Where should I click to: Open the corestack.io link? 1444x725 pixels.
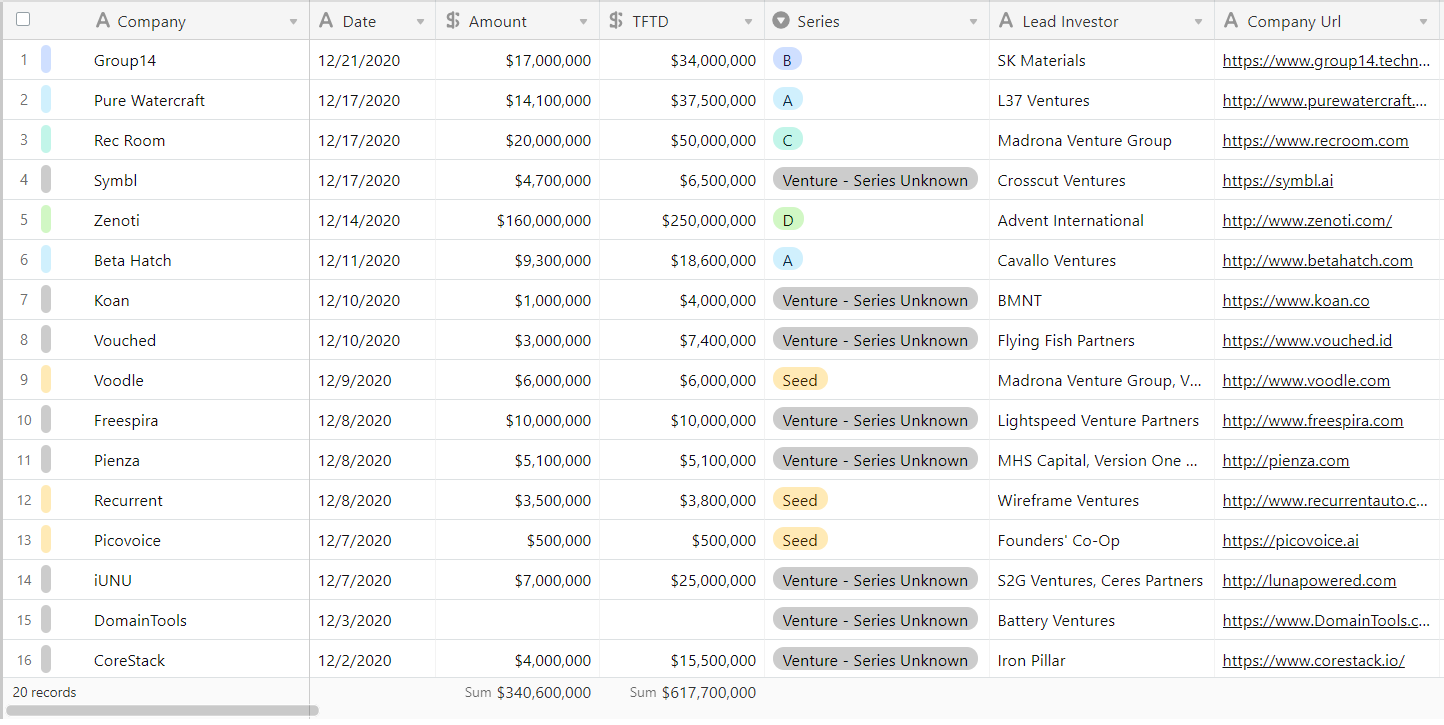click(1314, 661)
